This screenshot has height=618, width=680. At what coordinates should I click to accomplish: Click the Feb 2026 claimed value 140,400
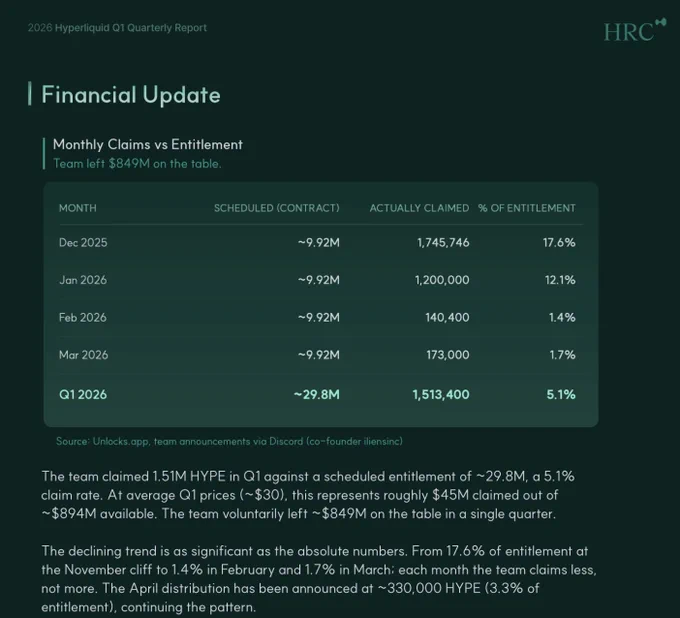[x=447, y=317]
